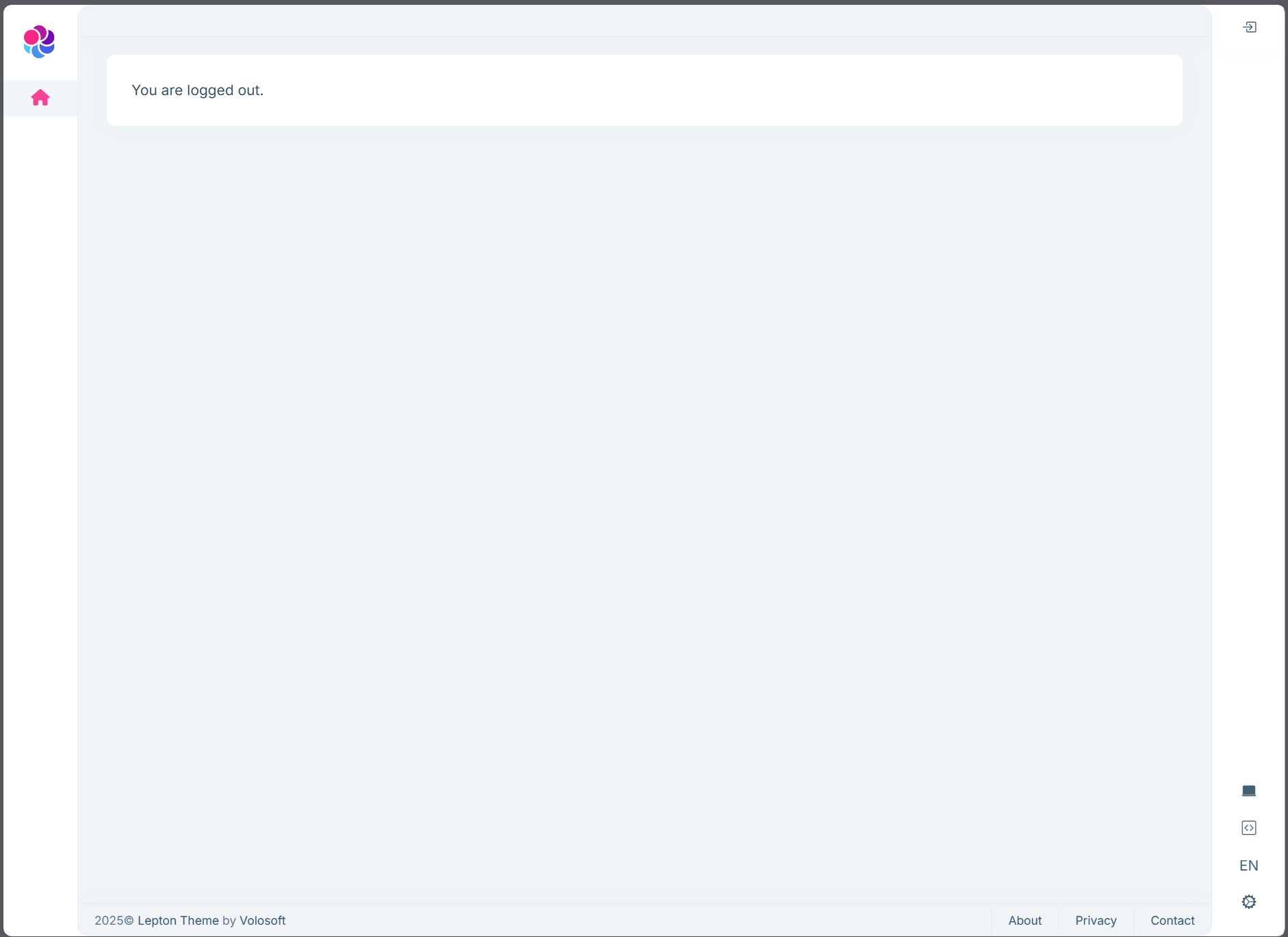Open the settings dropdown via gear icon
The width and height of the screenshot is (1288, 937).
[x=1249, y=901]
